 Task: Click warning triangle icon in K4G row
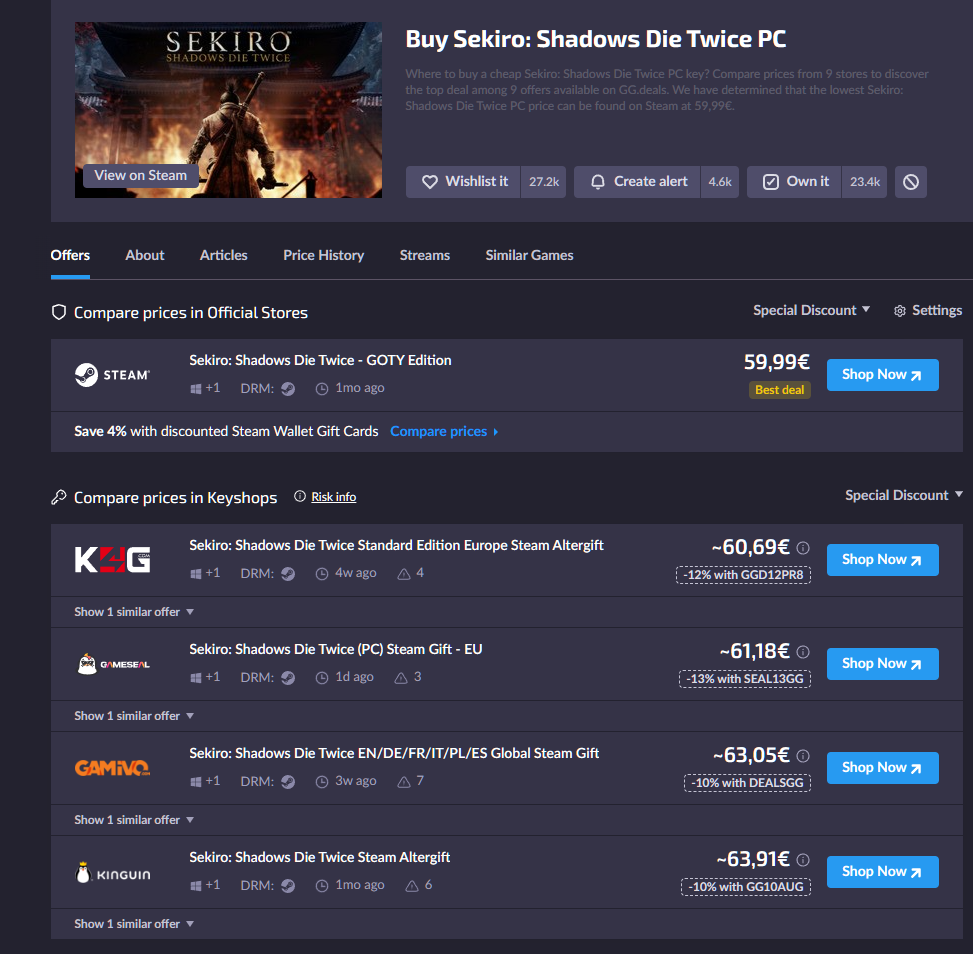(x=404, y=574)
